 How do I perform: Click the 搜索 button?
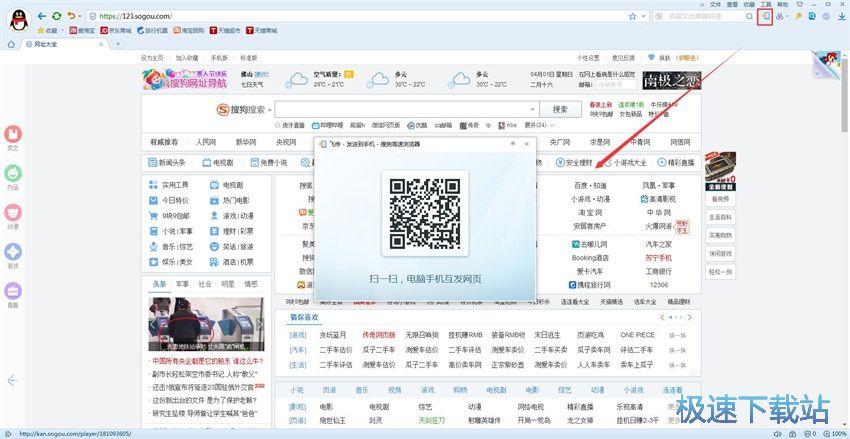pos(560,109)
